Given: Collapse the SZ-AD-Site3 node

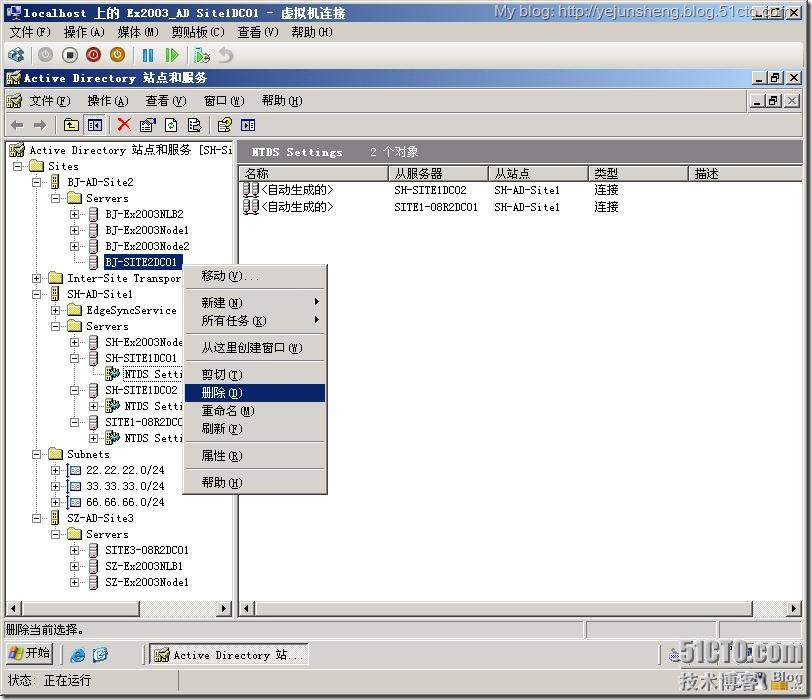Looking at the screenshot, I should (x=36, y=518).
